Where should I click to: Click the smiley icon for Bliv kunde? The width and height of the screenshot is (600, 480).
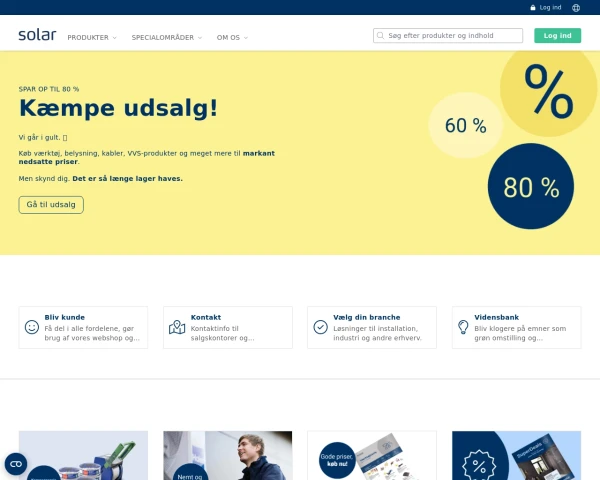click(32, 327)
